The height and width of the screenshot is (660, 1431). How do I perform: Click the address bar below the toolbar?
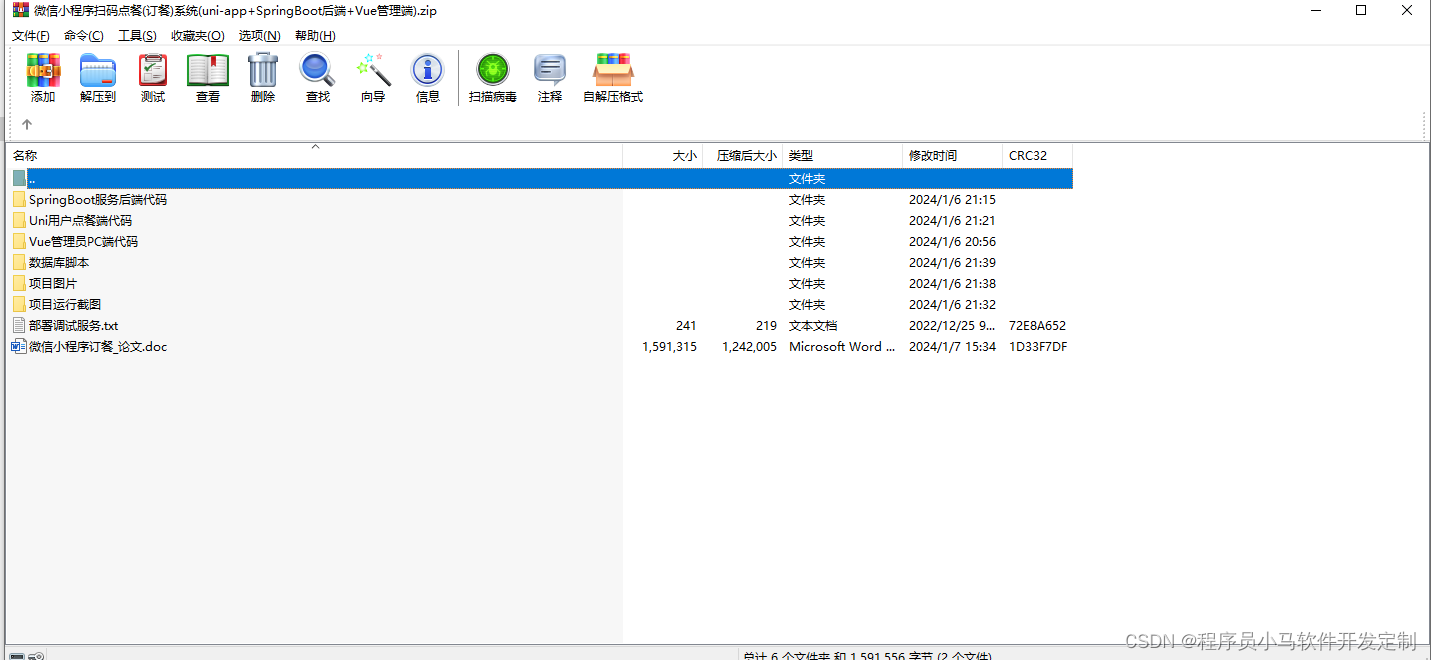tap(700, 125)
